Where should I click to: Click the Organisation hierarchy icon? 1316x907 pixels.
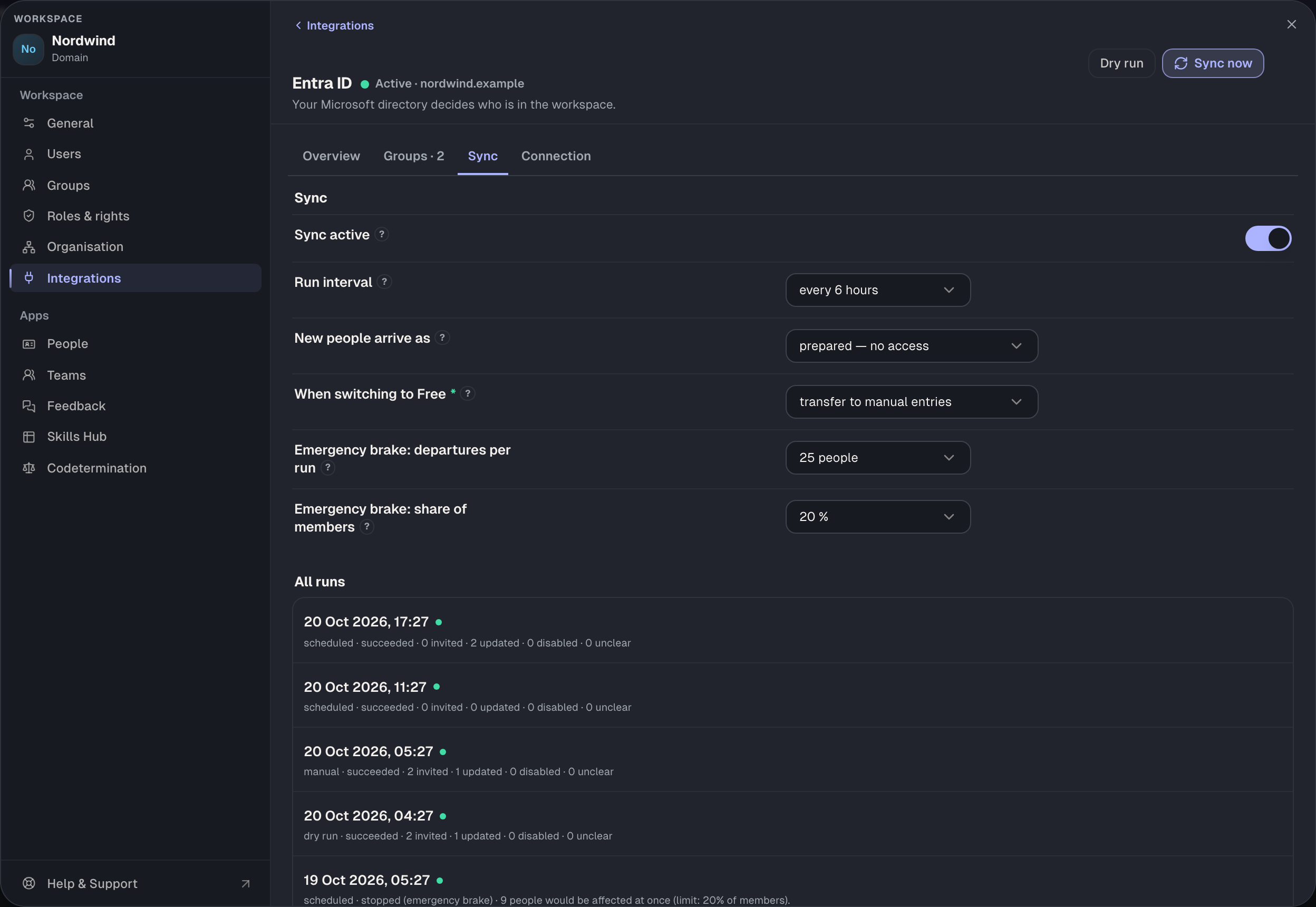click(29, 247)
